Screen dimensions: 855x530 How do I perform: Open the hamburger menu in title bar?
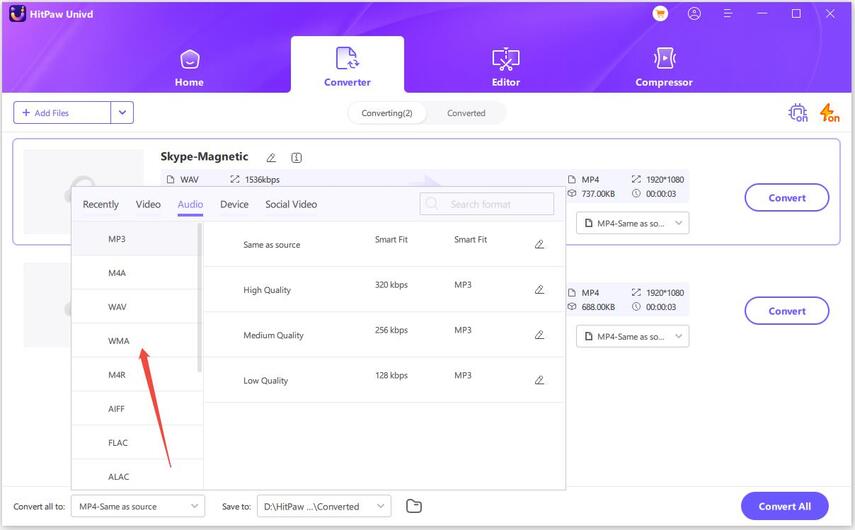click(x=730, y=14)
